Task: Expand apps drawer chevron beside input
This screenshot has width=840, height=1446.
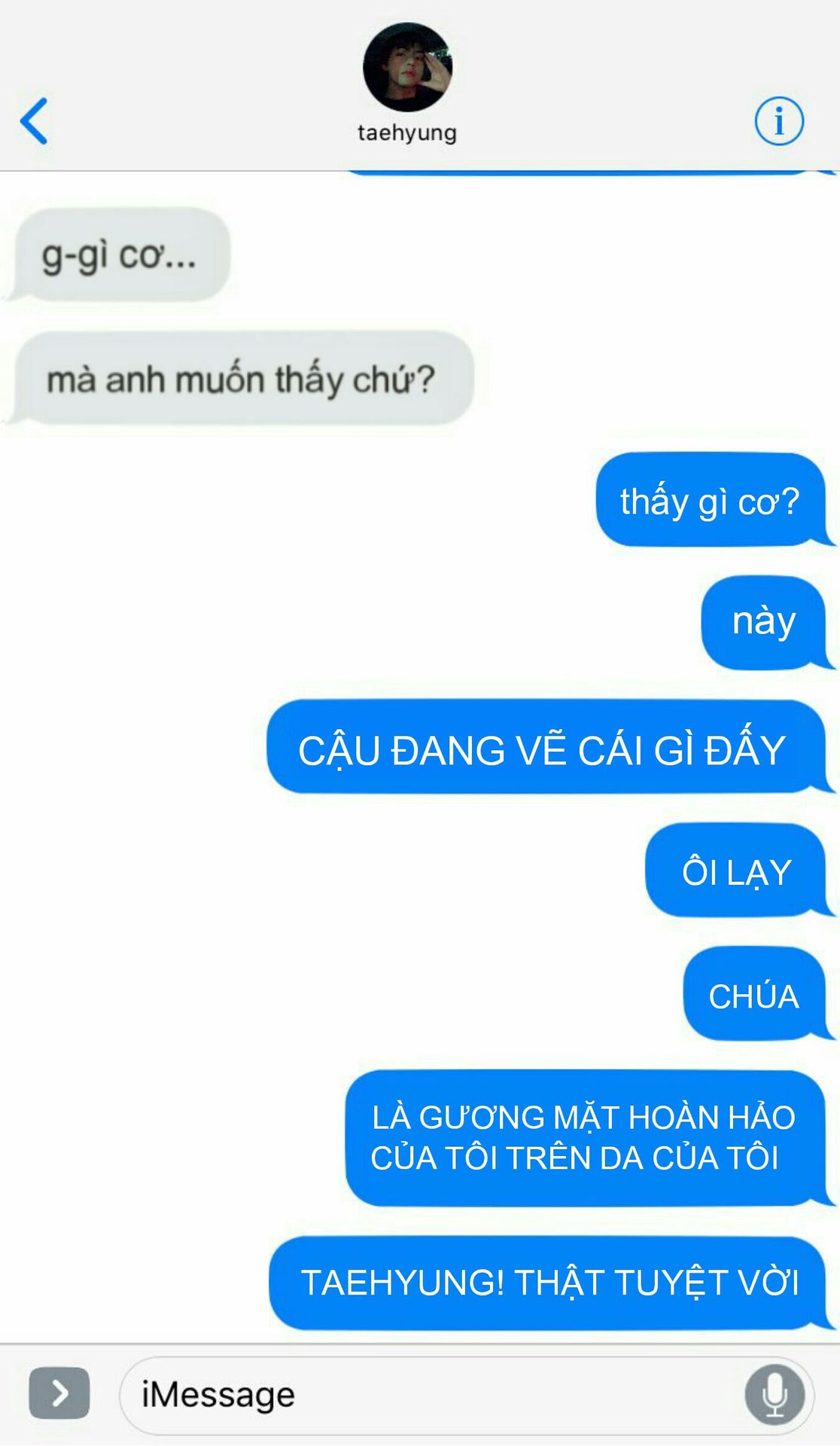Action: (x=59, y=1394)
